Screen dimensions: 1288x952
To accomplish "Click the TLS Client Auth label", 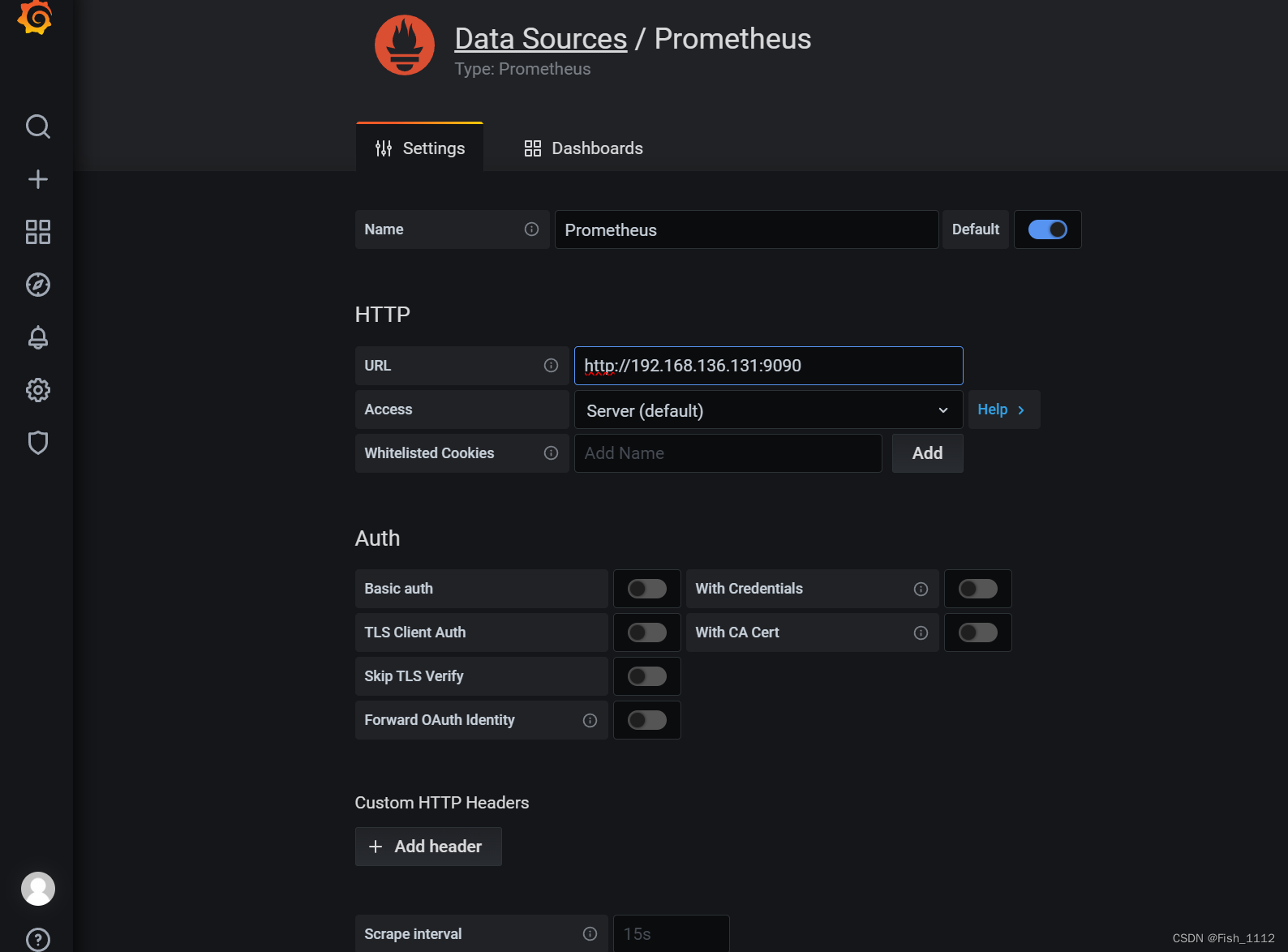I will tap(414, 633).
